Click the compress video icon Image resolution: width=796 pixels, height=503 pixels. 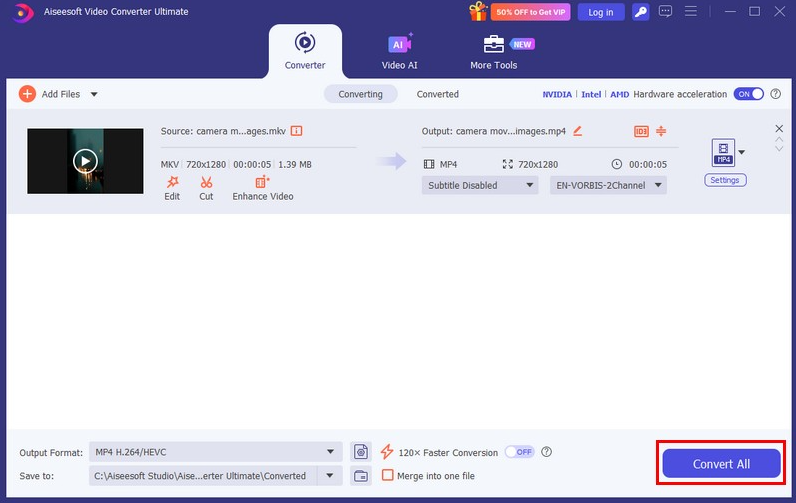click(661, 131)
